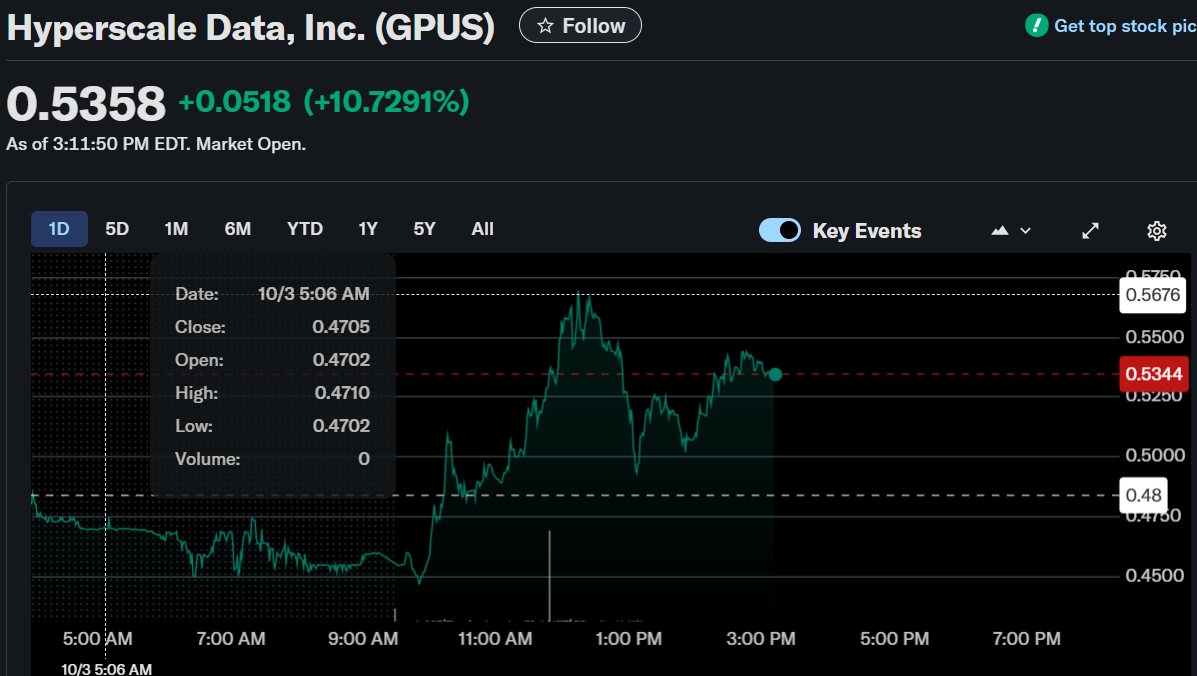Click the red 0.5344 price label

pos(1154,375)
